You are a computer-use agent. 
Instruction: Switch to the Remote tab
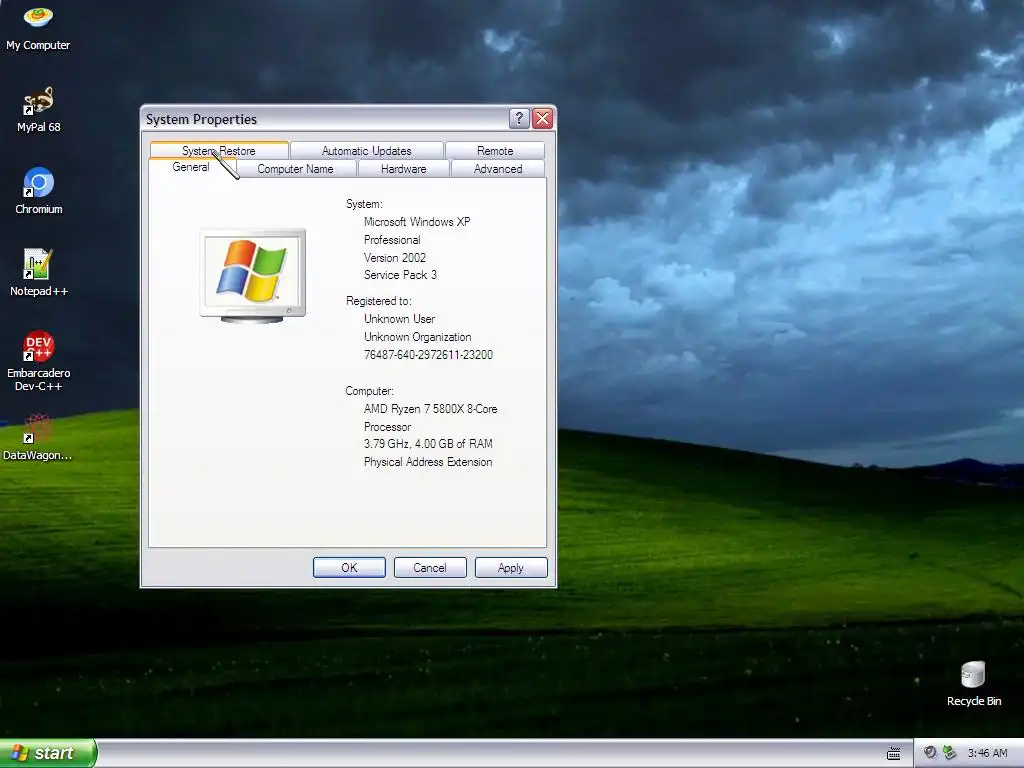click(x=495, y=150)
